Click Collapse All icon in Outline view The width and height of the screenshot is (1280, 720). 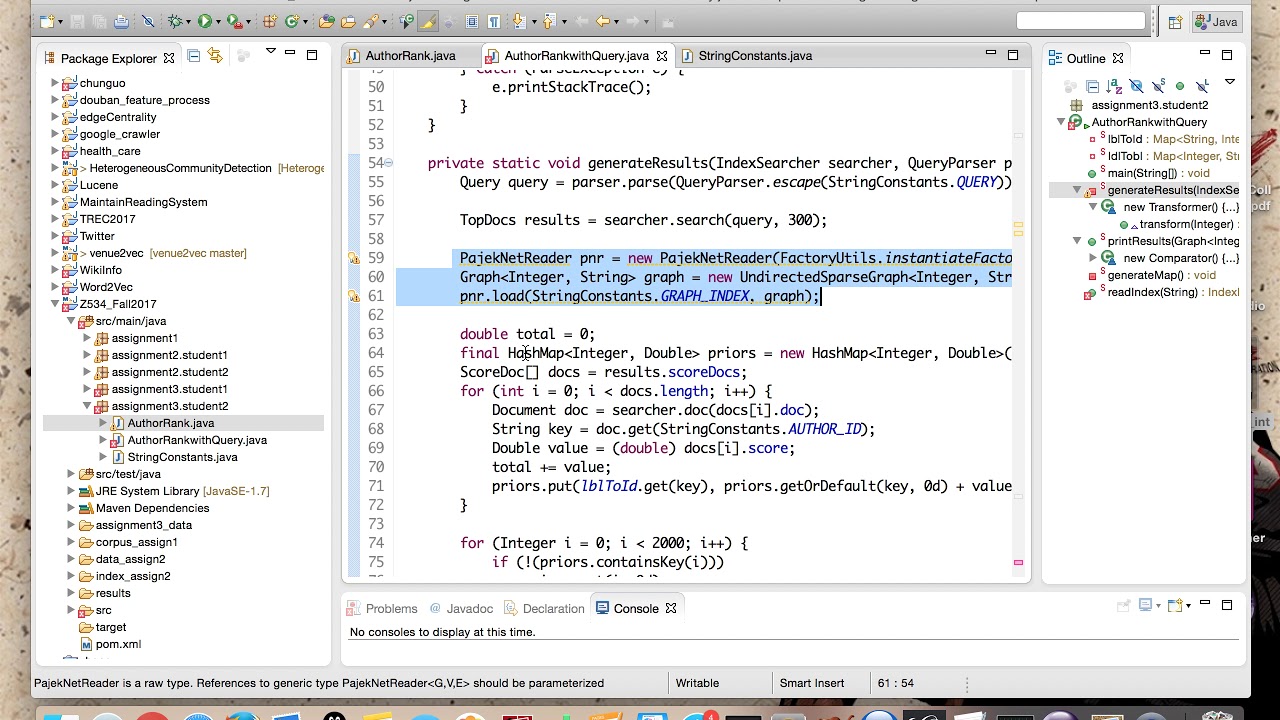tap(1093, 87)
